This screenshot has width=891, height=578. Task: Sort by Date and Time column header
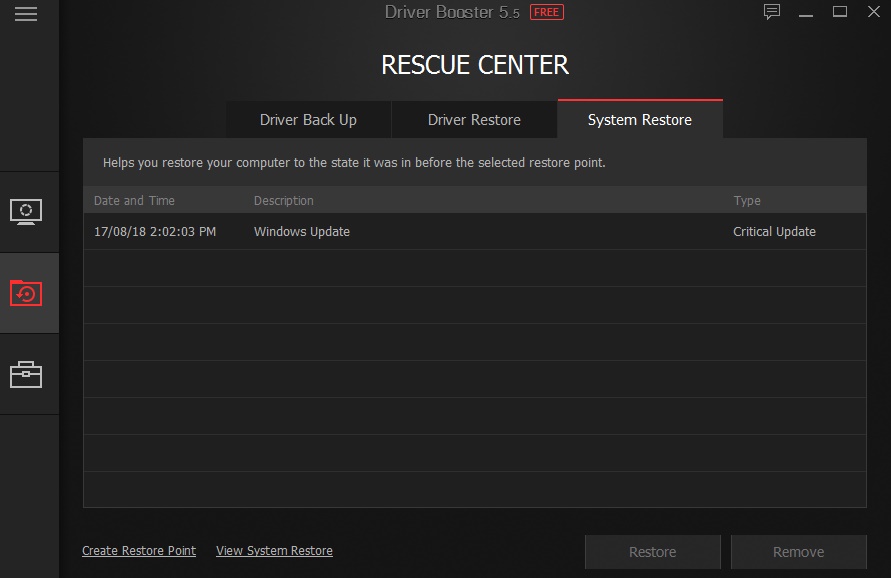pyautogui.click(x=134, y=201)
